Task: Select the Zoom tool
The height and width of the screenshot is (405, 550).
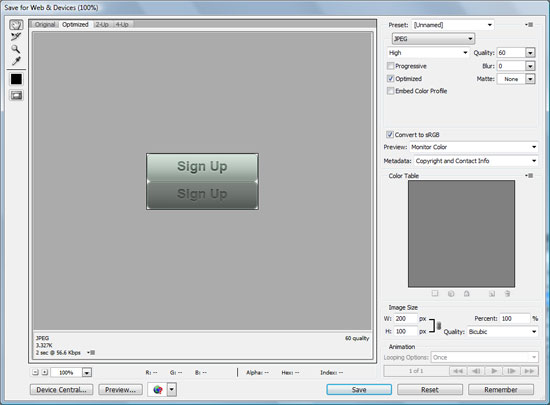Action: tap(15, 49)
